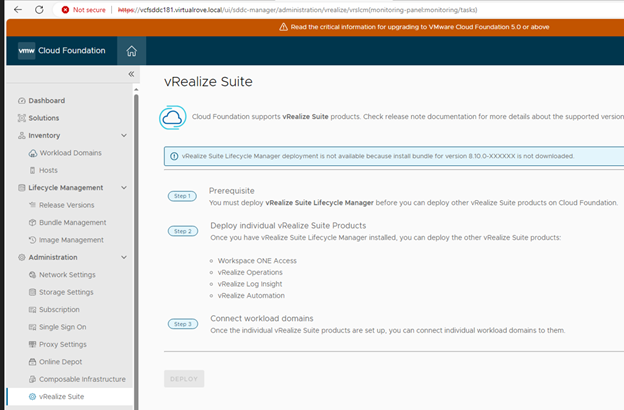Open Hosts under Inventory
The image size is (624, 410).
[48, 170]
